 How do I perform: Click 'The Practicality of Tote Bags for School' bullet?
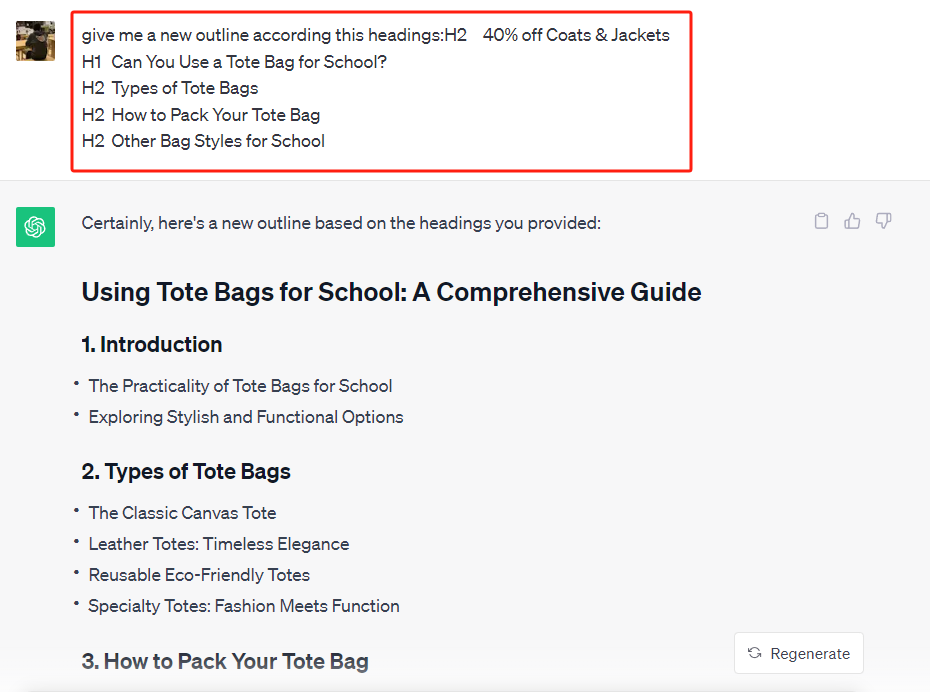coord(240,386)
